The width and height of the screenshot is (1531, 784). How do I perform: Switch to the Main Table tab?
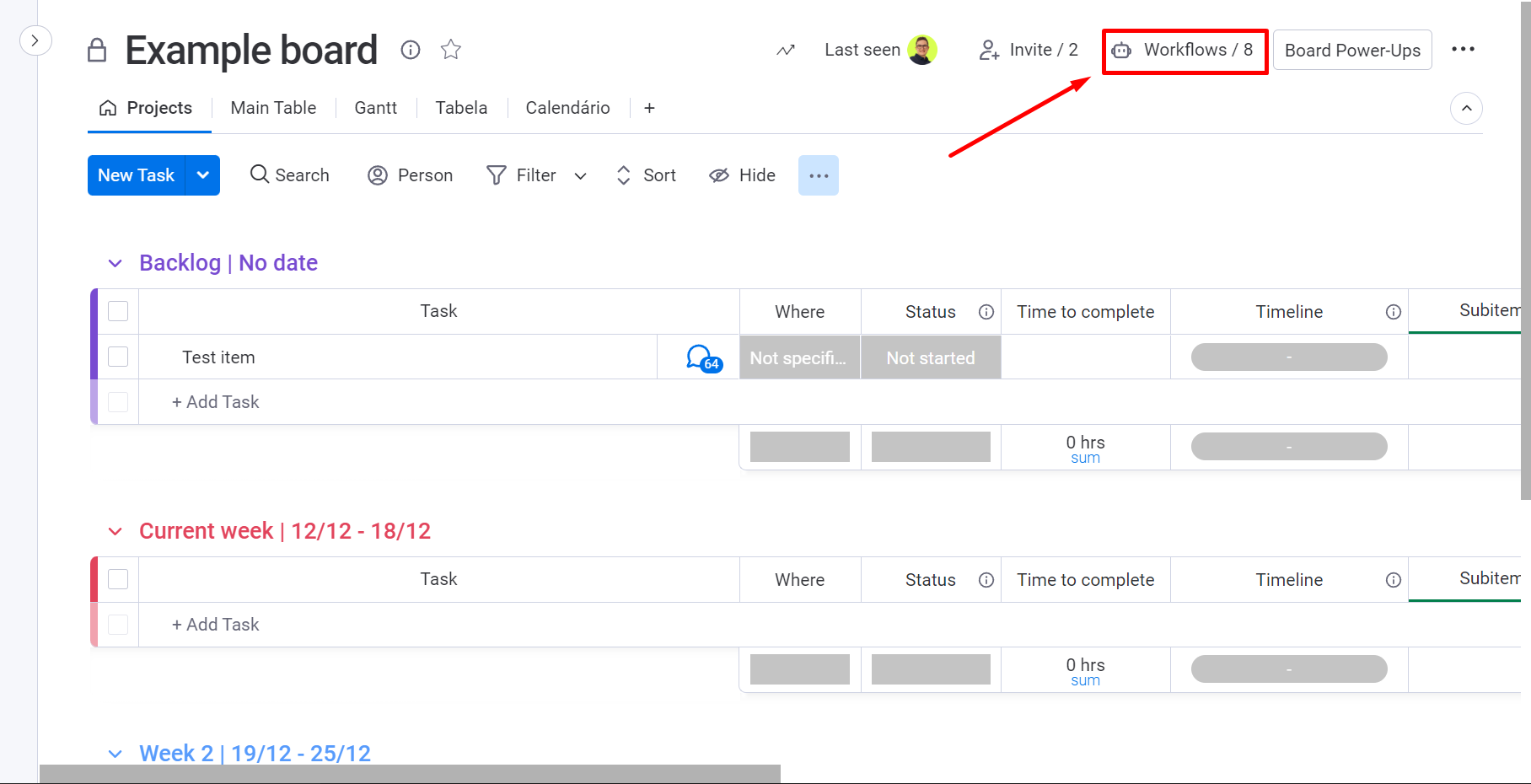tap(273, 108)
